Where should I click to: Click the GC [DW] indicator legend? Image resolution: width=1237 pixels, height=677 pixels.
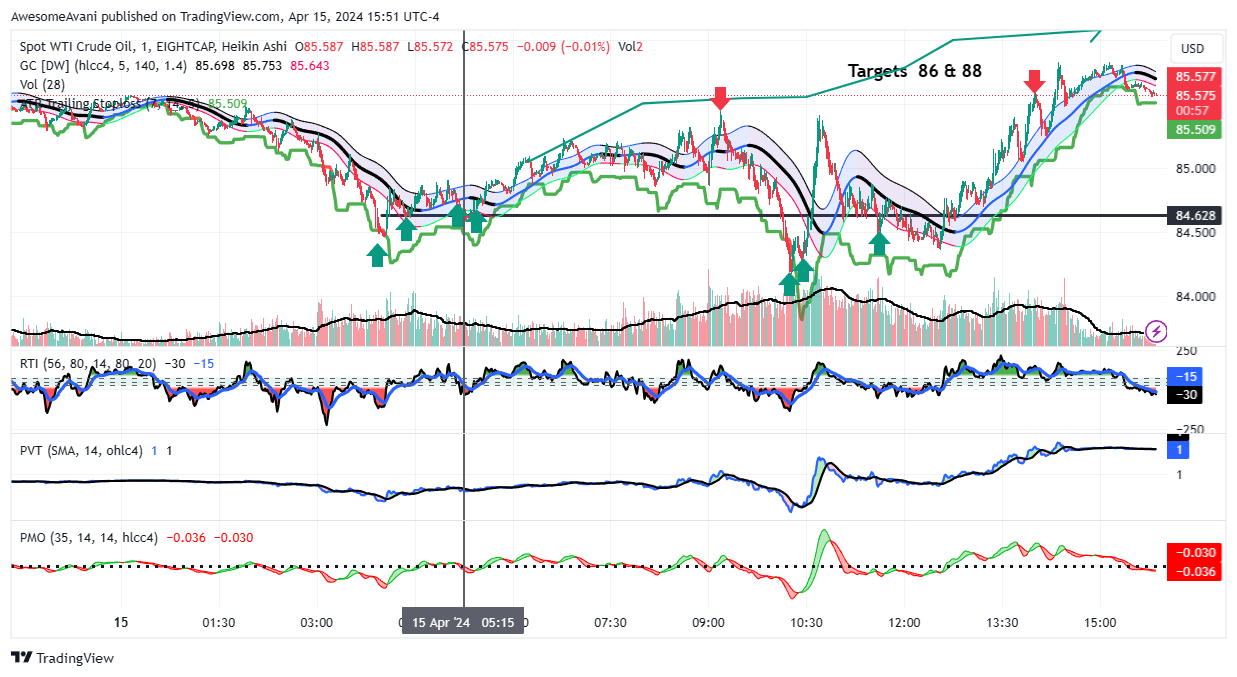click(x=103, y=65)
